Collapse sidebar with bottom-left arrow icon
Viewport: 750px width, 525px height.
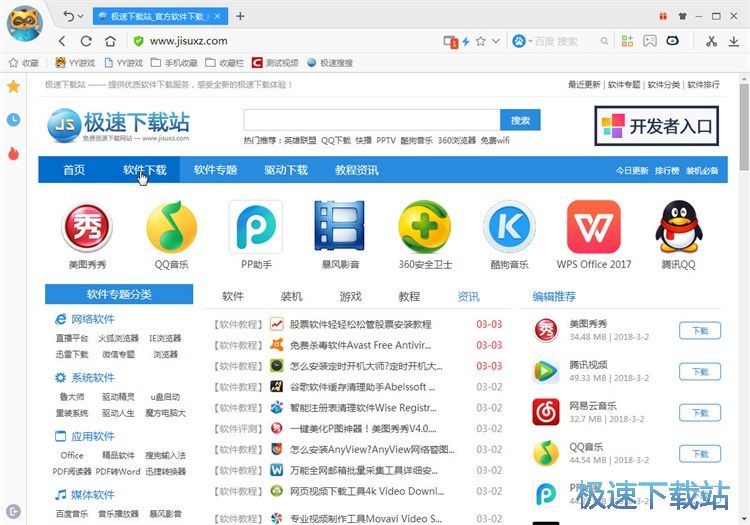coord(13,512)
